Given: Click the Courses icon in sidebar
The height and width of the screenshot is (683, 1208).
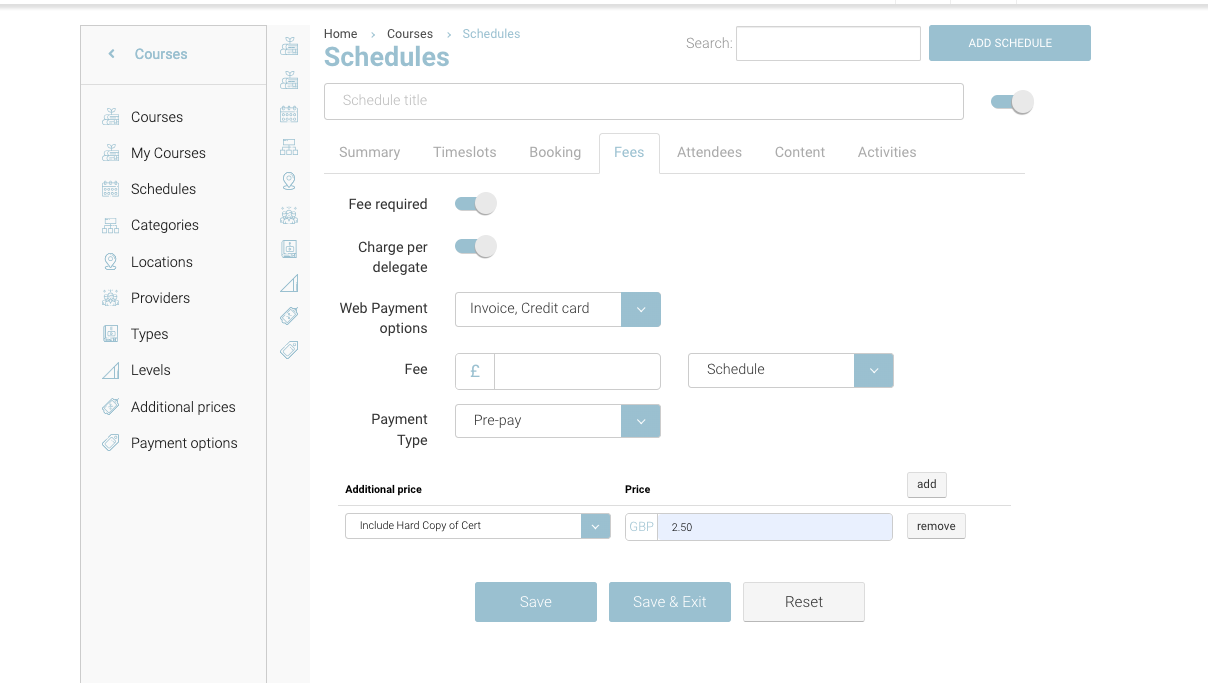Looking at the screenshot, I should (x=111, y=117).
